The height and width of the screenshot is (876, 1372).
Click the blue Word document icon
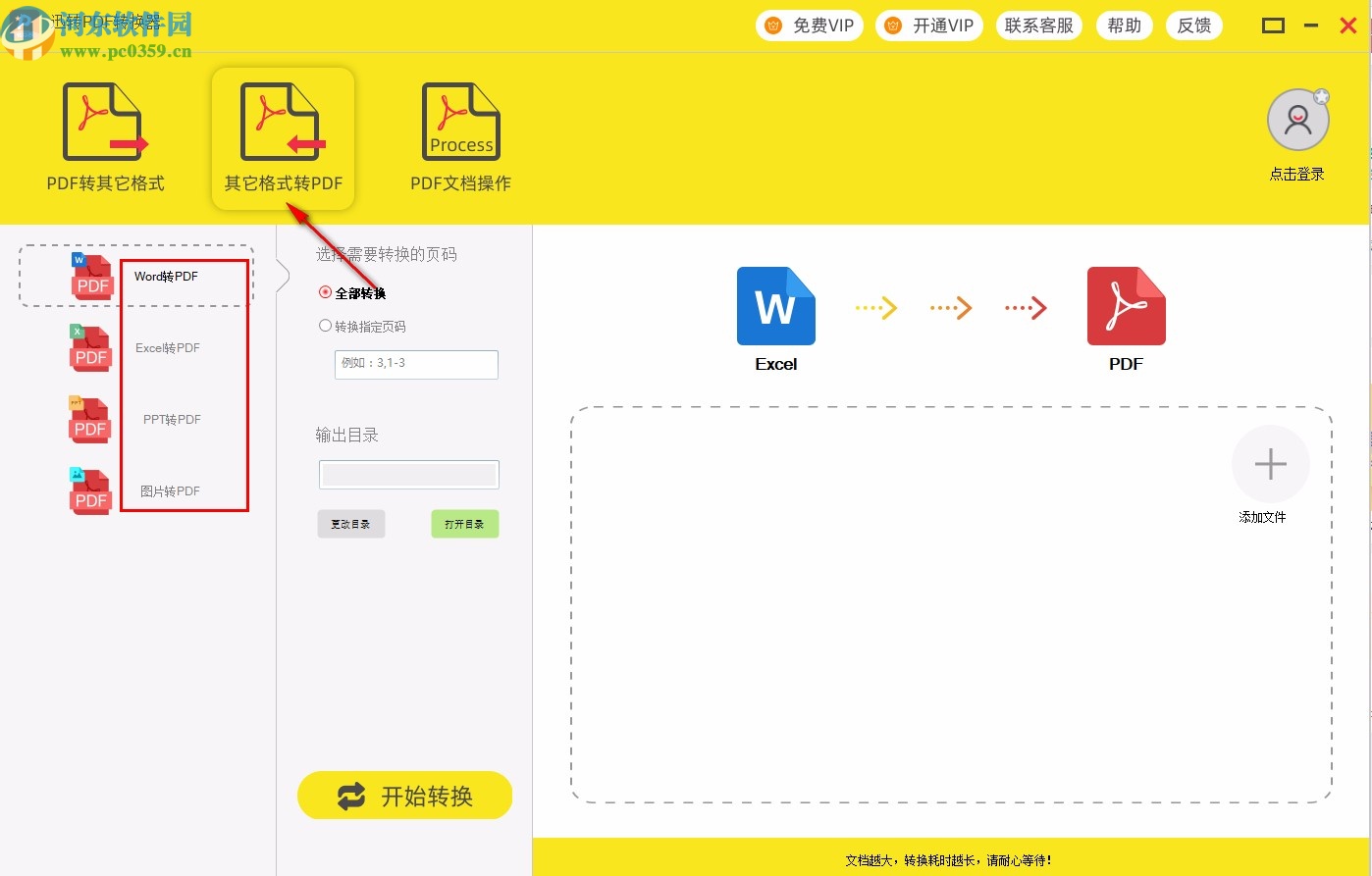coord(776,306)
